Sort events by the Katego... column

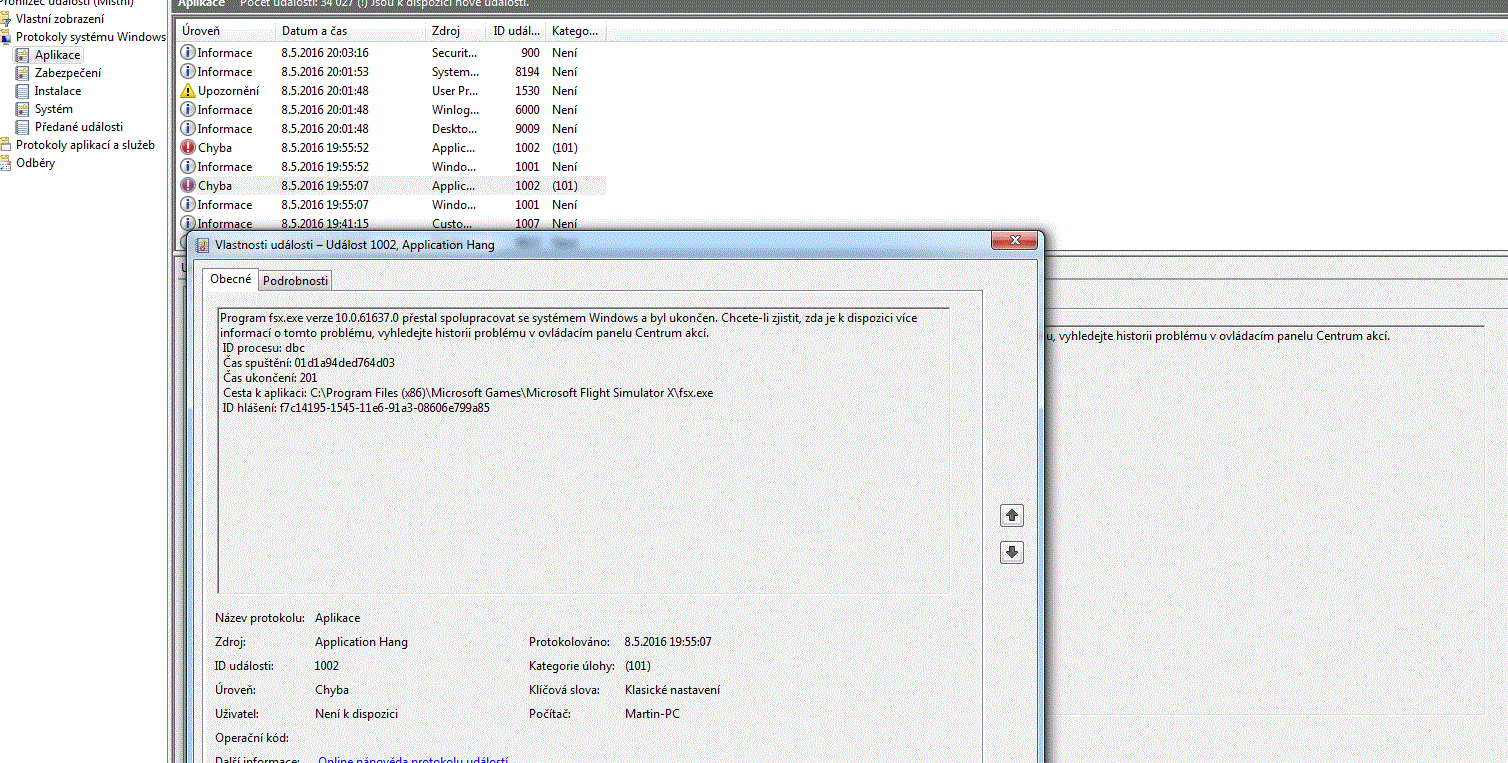coord(576,31)
